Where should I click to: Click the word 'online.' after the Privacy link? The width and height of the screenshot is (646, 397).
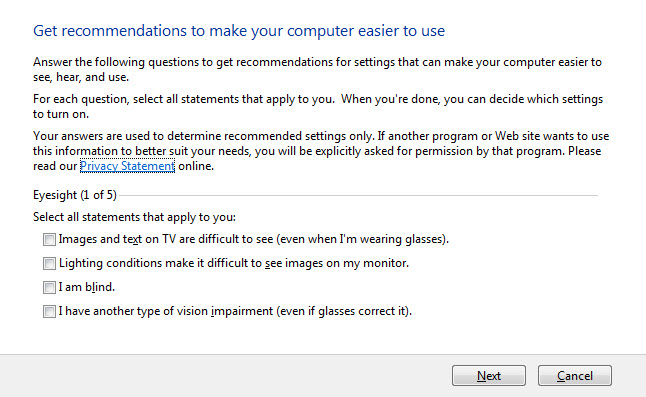196,166
